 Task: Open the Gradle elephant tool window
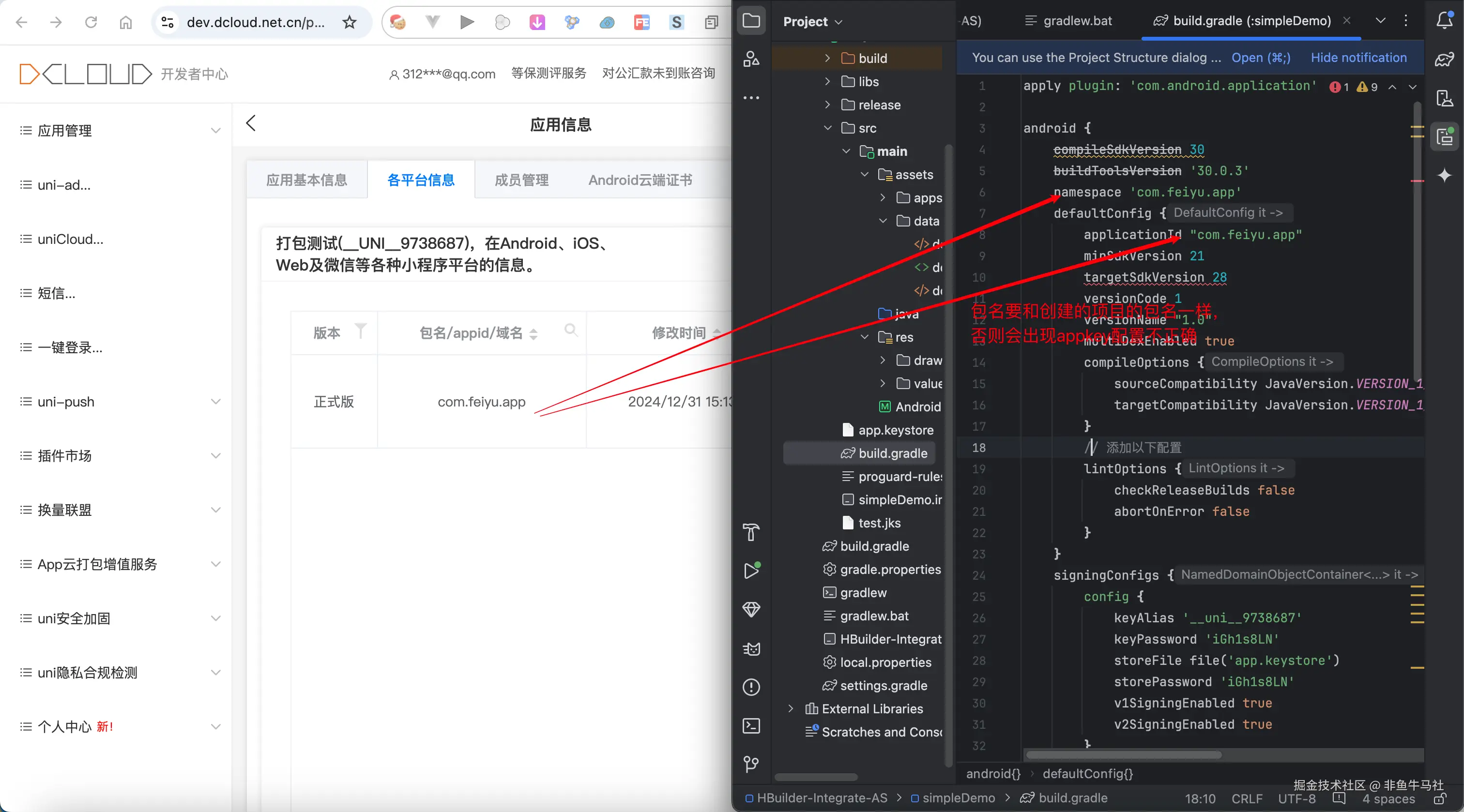tap(1444, 59)
